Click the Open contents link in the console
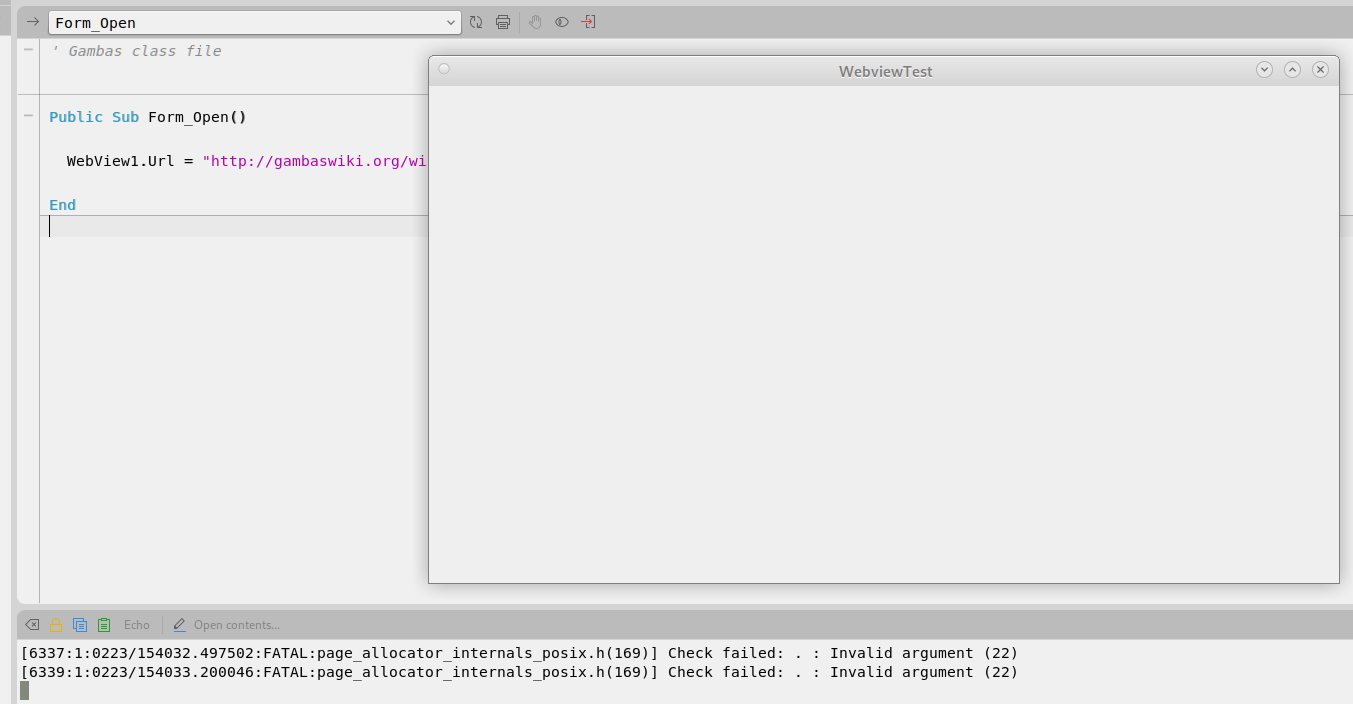This screenshot has height=704, width=1353. 238,624
